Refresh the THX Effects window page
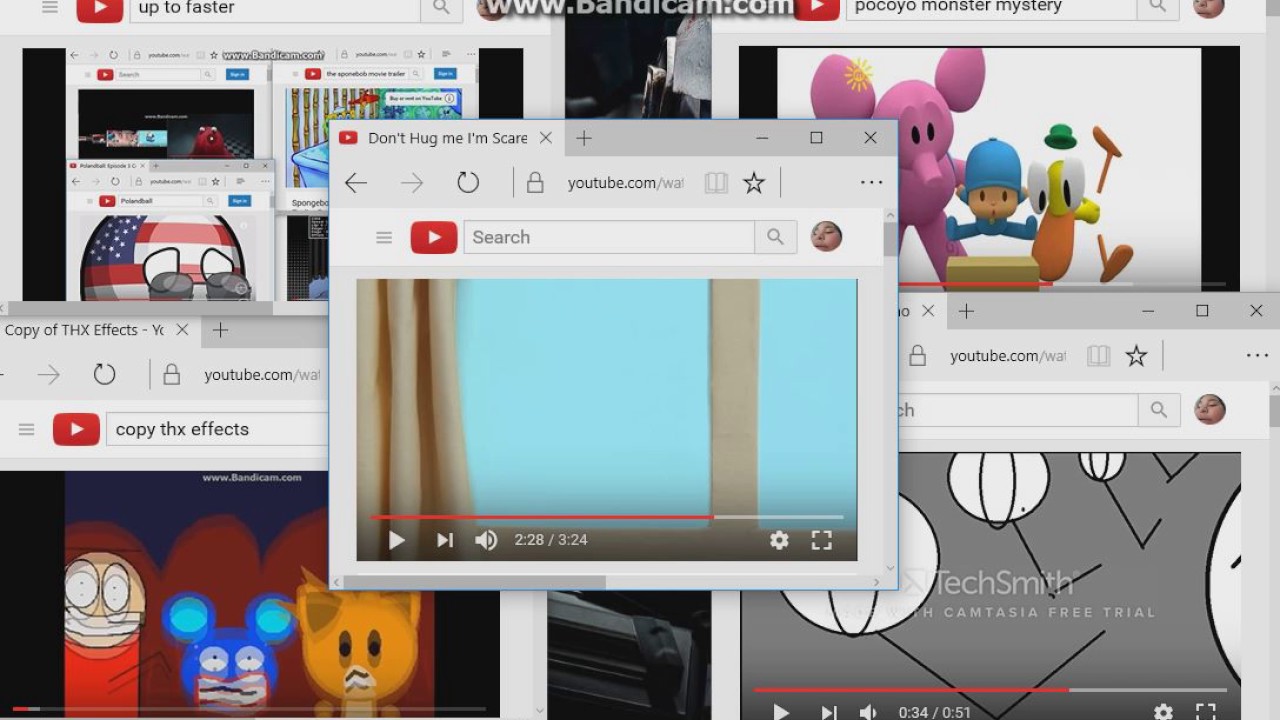 tap(104, 375)
